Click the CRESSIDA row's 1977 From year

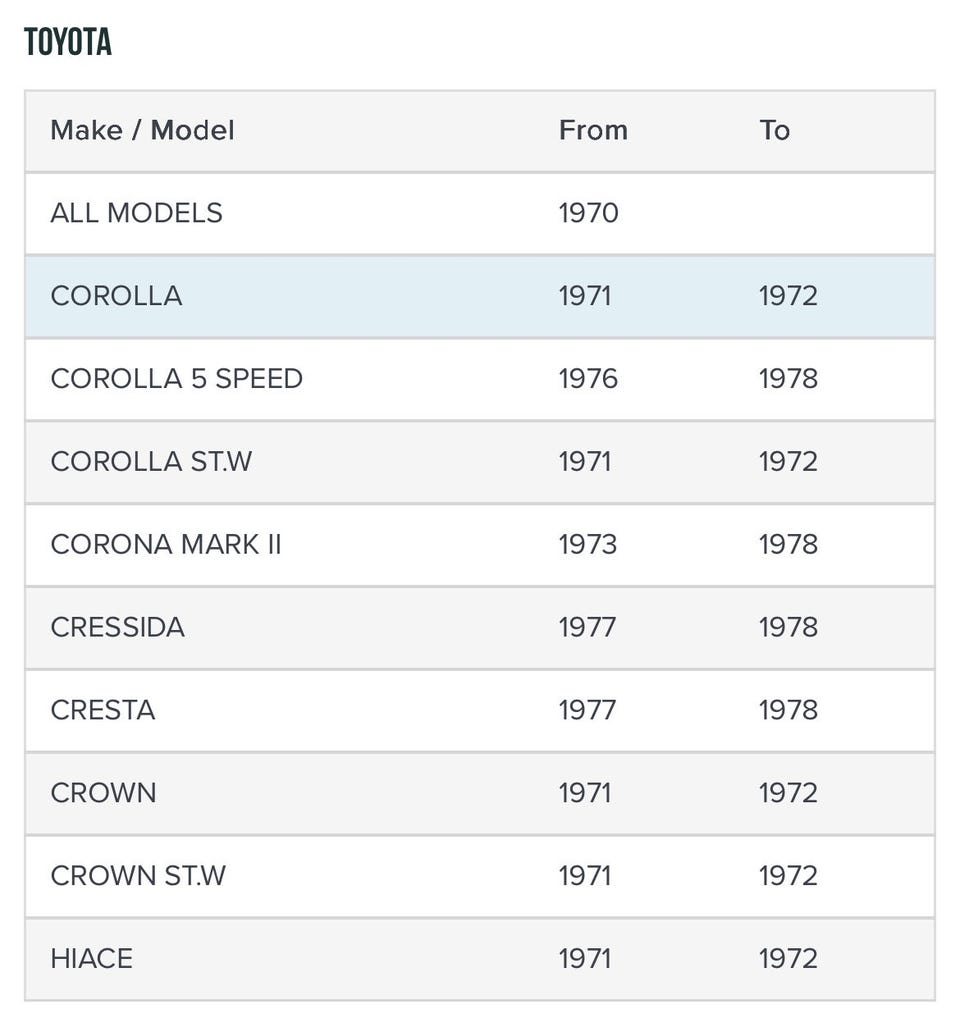pyautogui.click(x=588, y=628)
